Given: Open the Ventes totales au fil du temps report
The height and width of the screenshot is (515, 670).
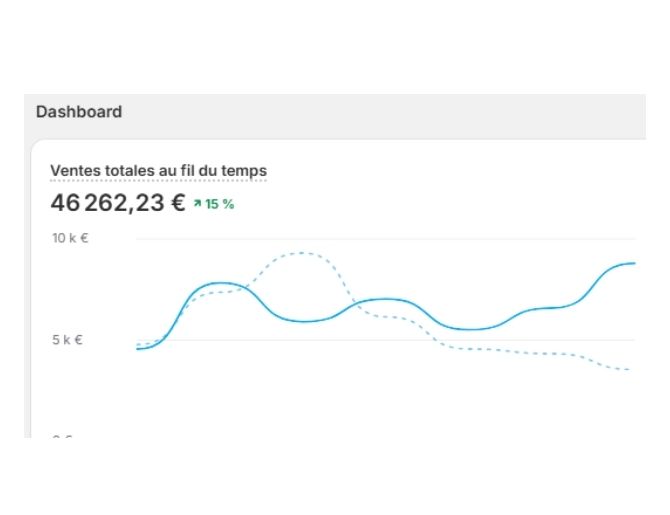Looking at the screenshot, I should (159, 171).
